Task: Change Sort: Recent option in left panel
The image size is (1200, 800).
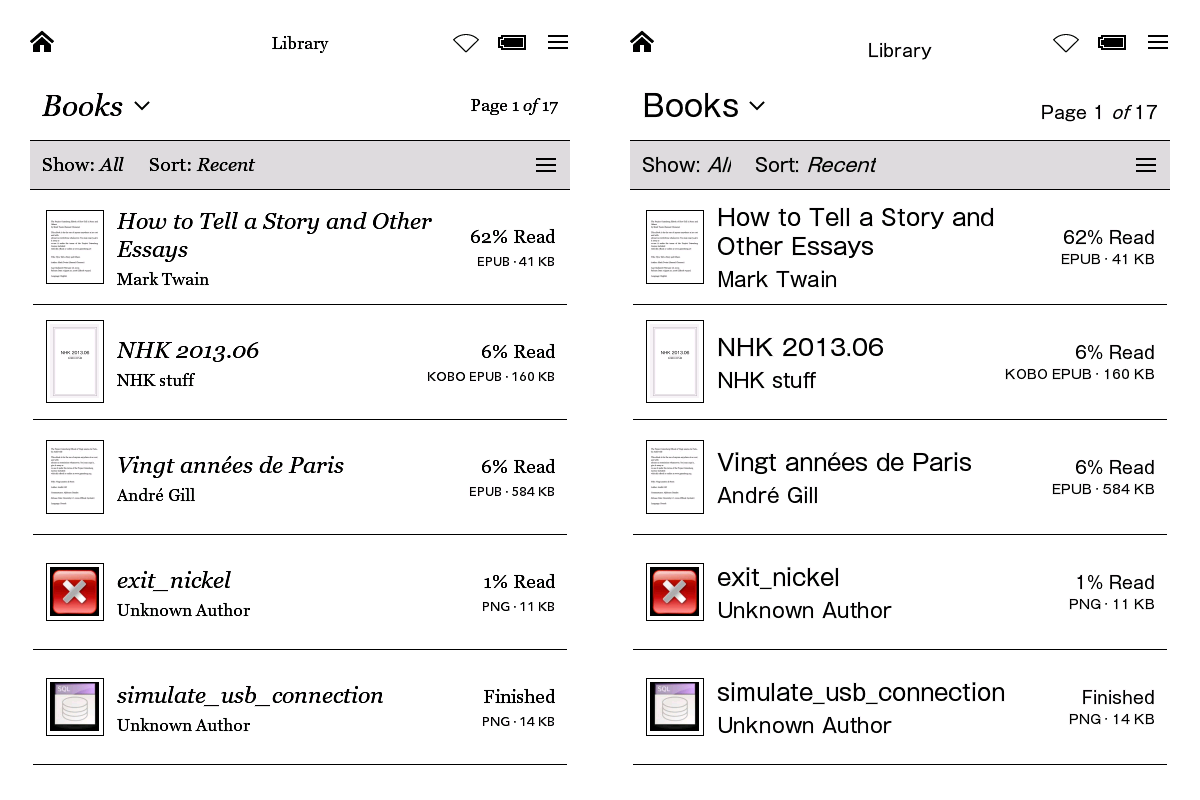Action: [x=202, y=165]
